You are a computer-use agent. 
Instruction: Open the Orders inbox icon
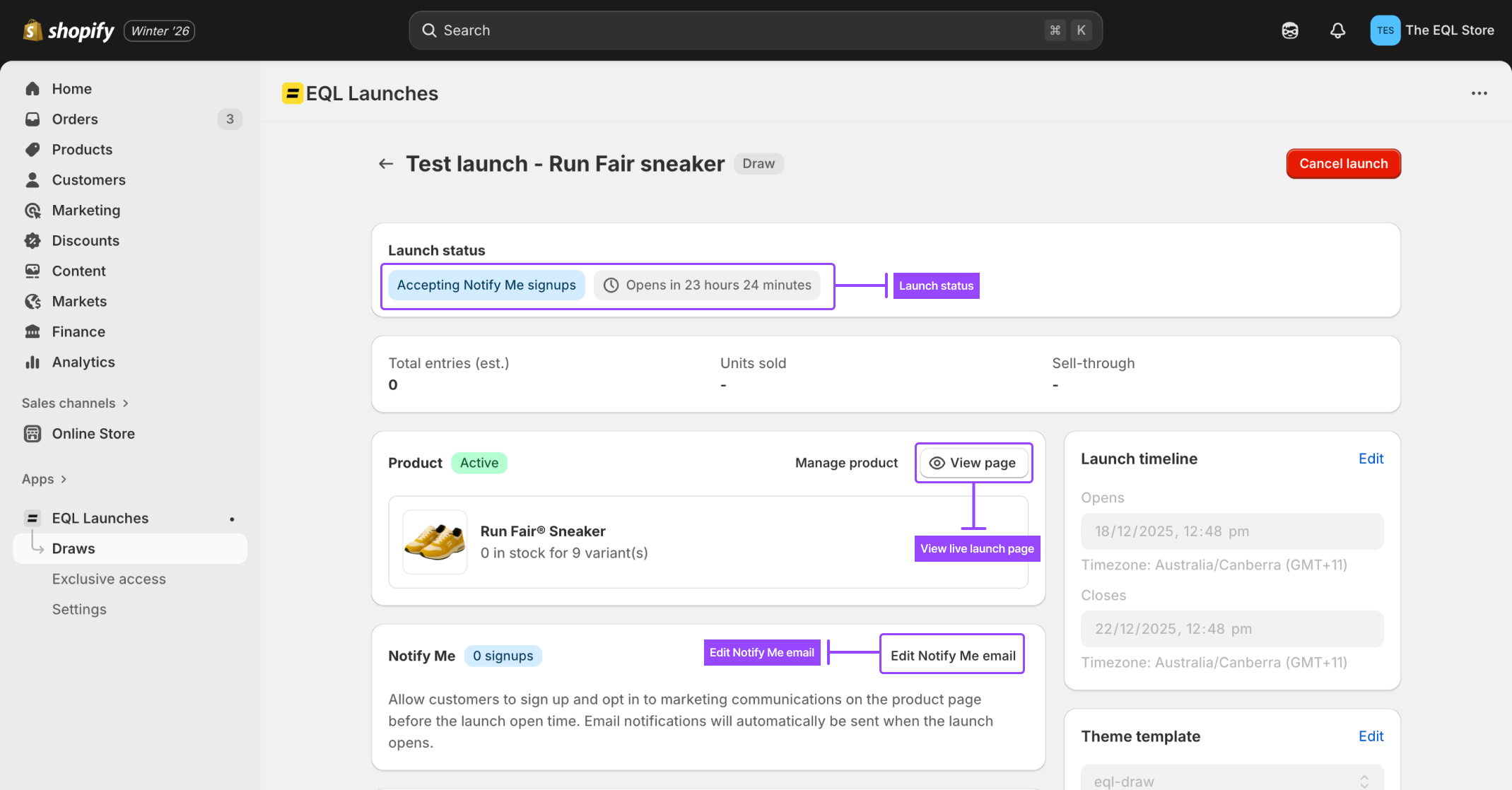click(x=33, y=119)
